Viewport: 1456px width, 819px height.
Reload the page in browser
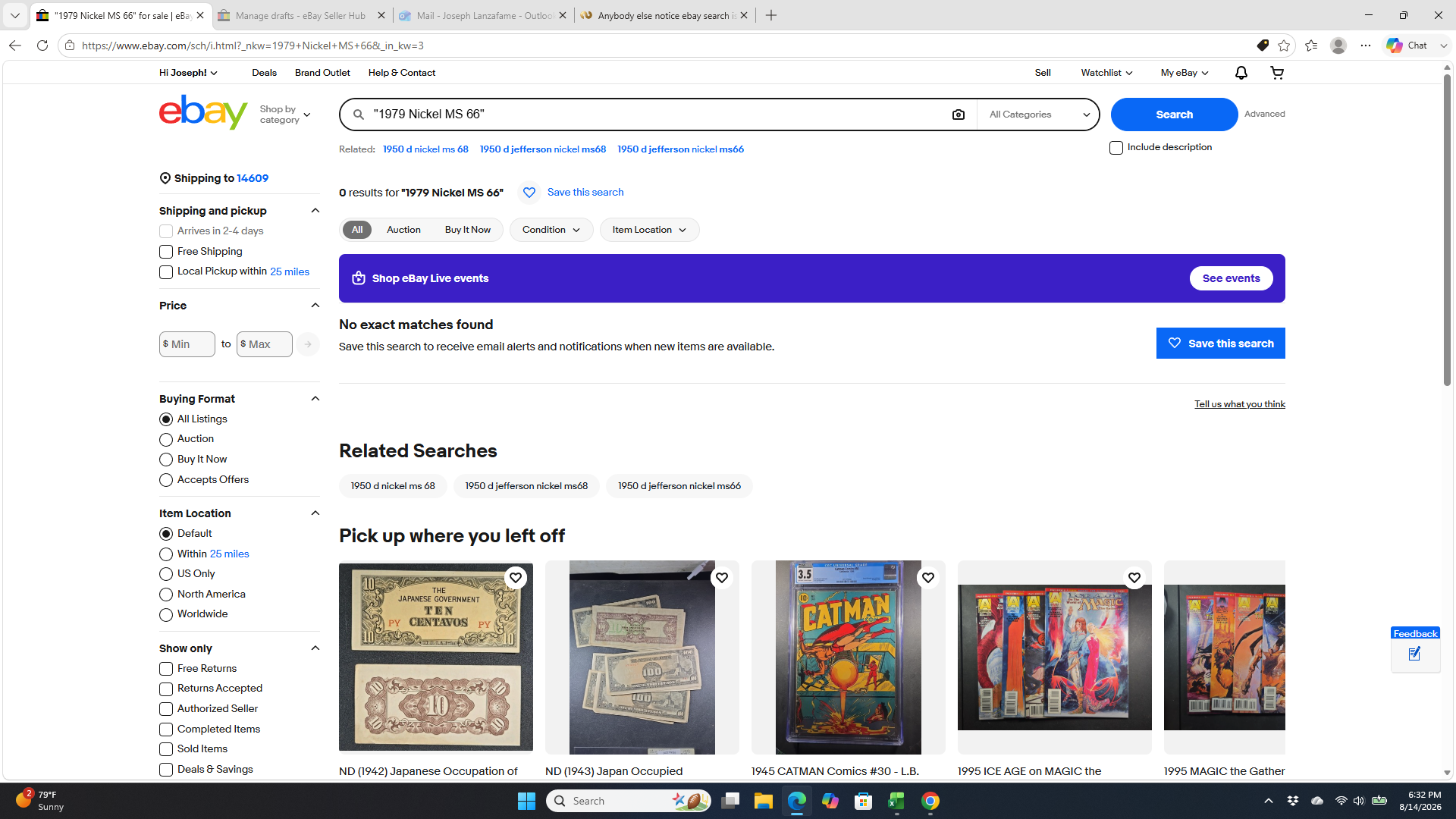[x=42, y=45]
